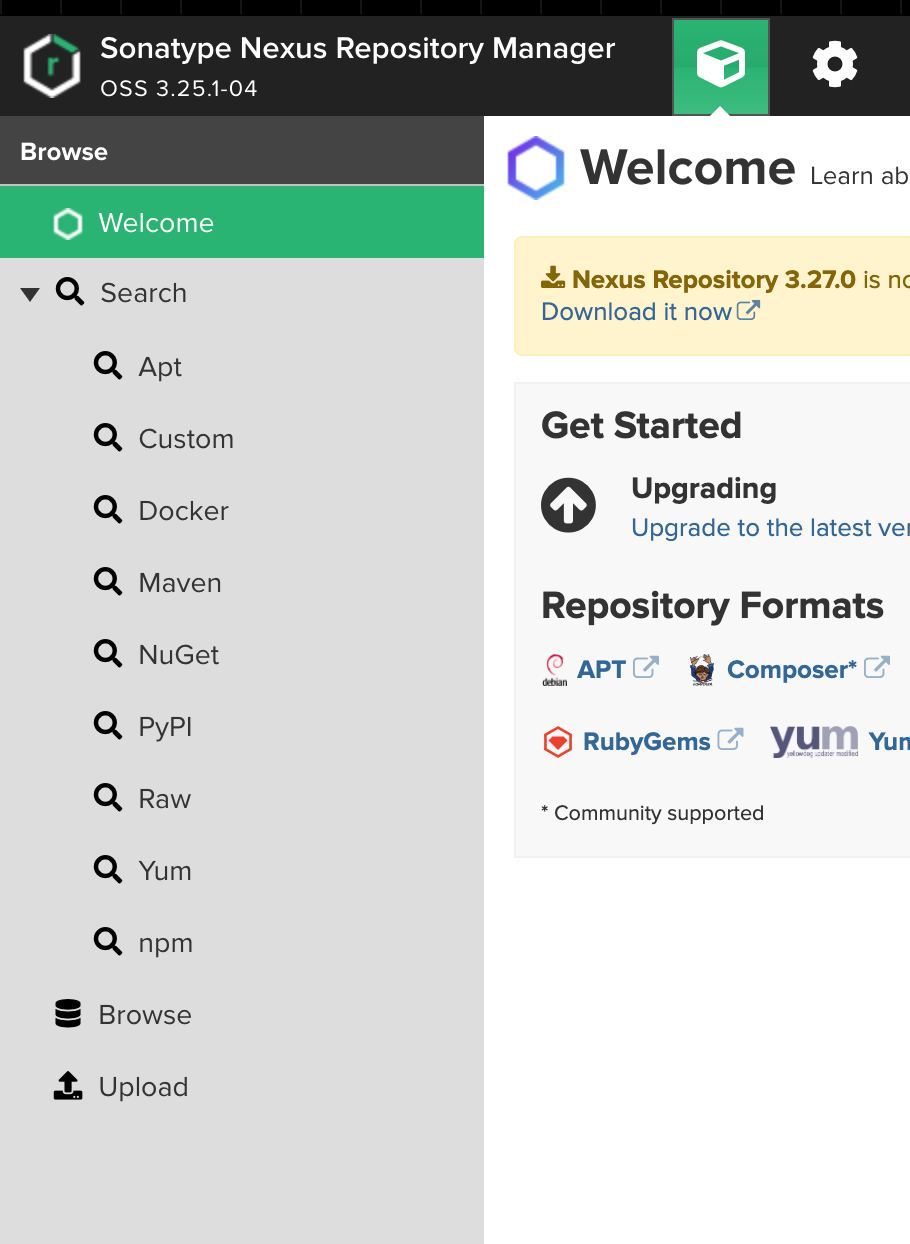Open the Search entry in sidebar
The width and height of the screenshot is (910, 1244).
[143, 293]
